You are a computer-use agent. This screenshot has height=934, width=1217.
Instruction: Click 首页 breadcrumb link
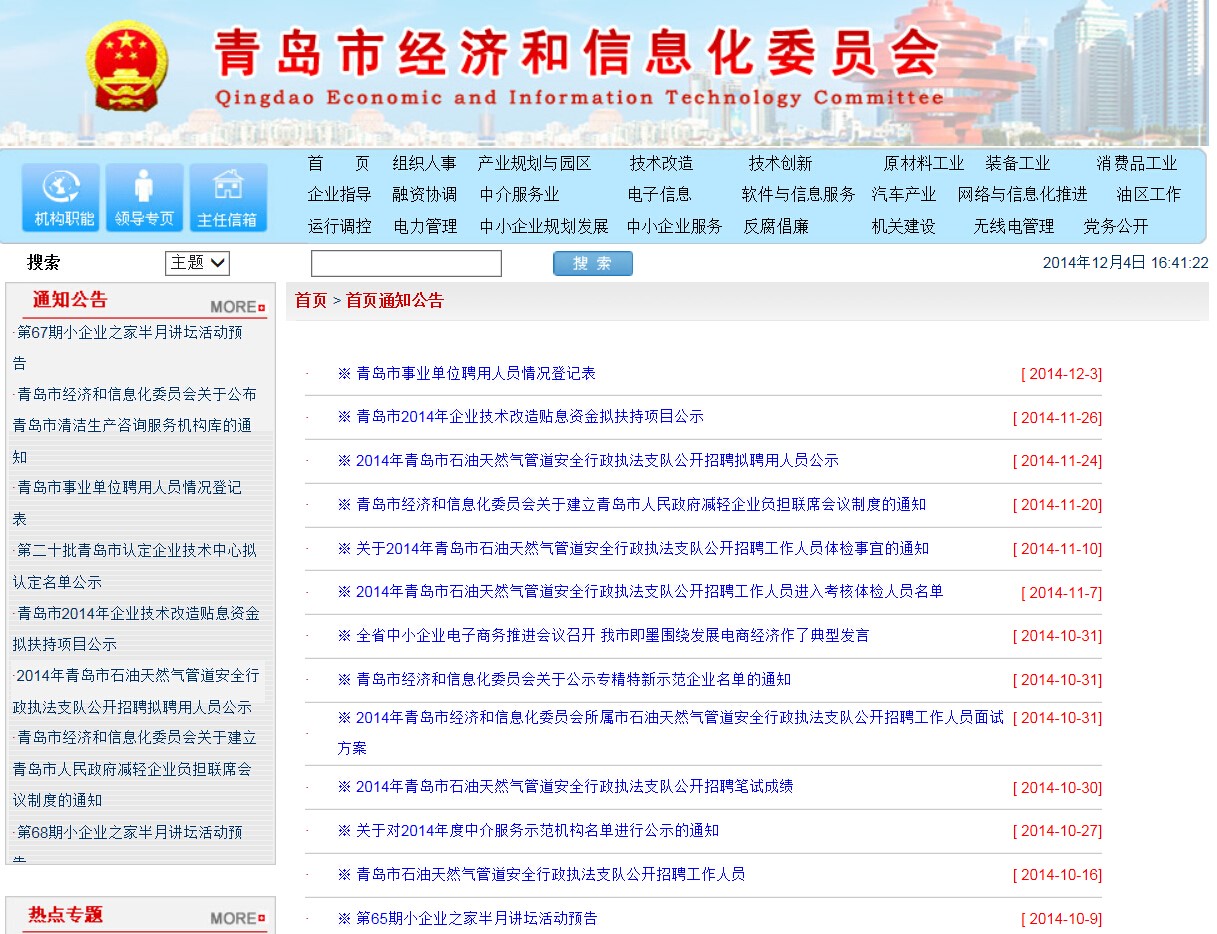311,301
